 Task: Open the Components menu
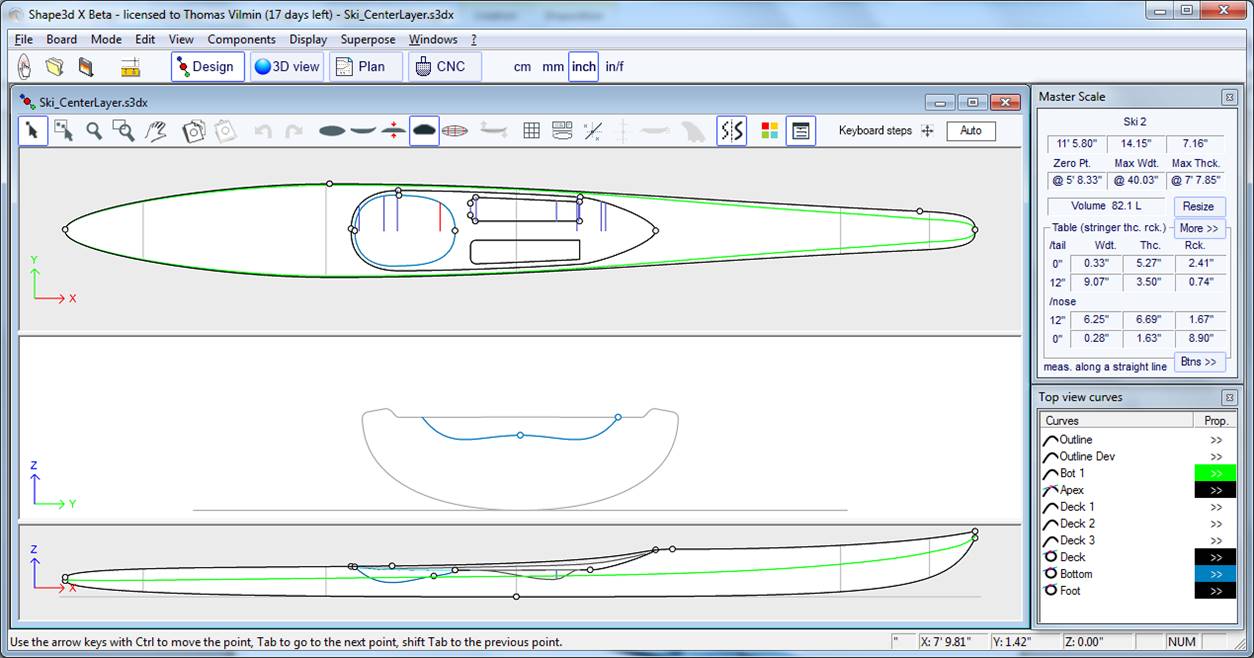241,40
